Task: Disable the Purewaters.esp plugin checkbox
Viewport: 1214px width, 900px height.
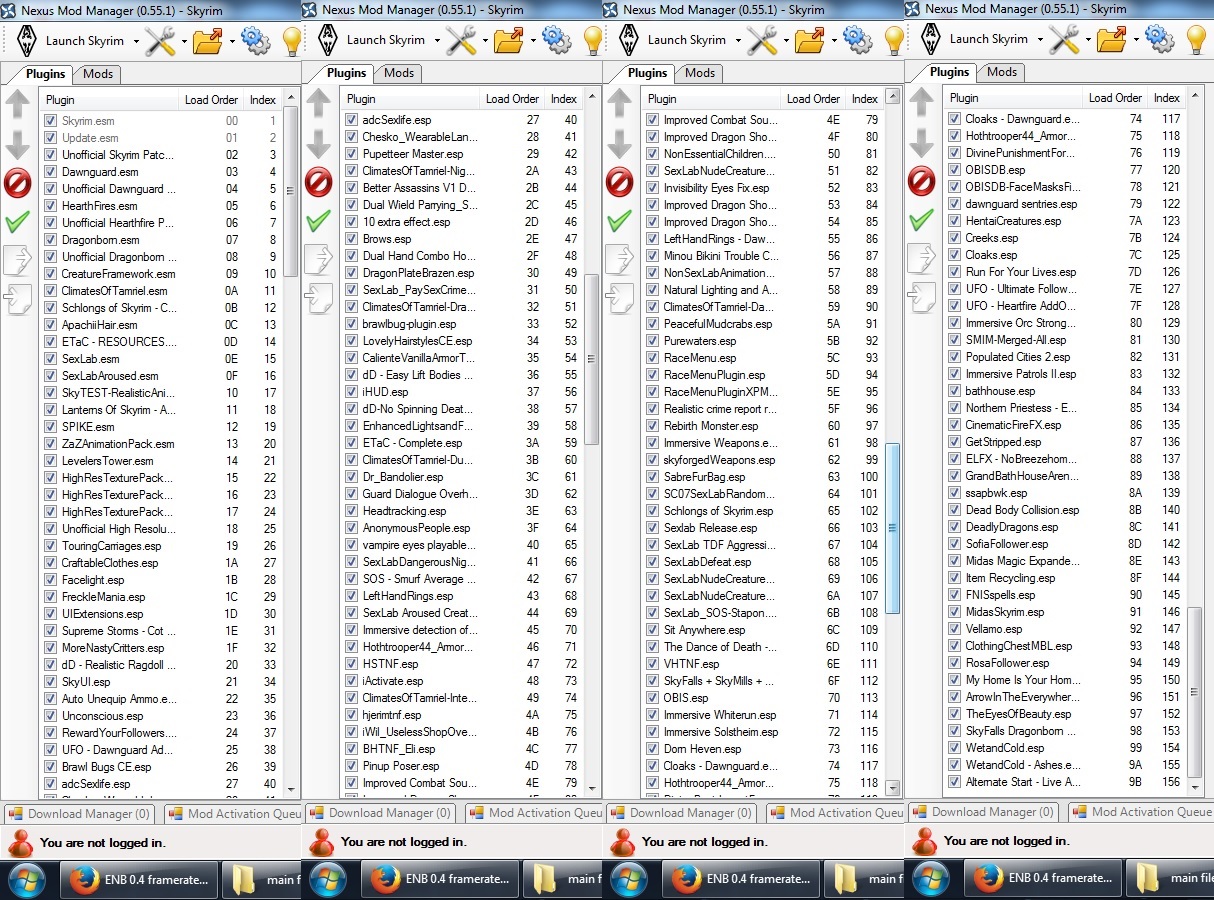Action: click(653, 341)
